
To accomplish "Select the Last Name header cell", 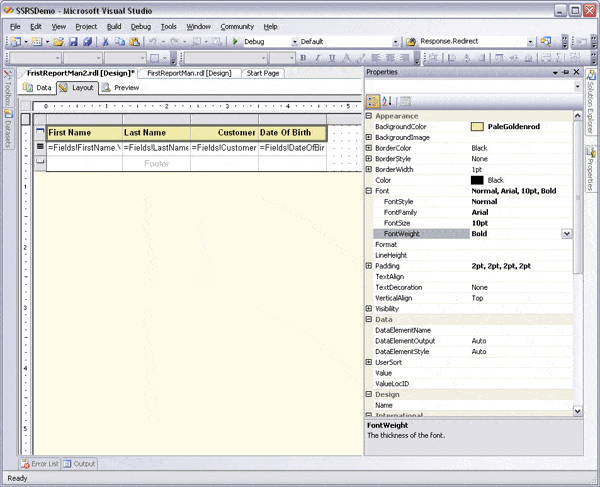I will [155, 132].
